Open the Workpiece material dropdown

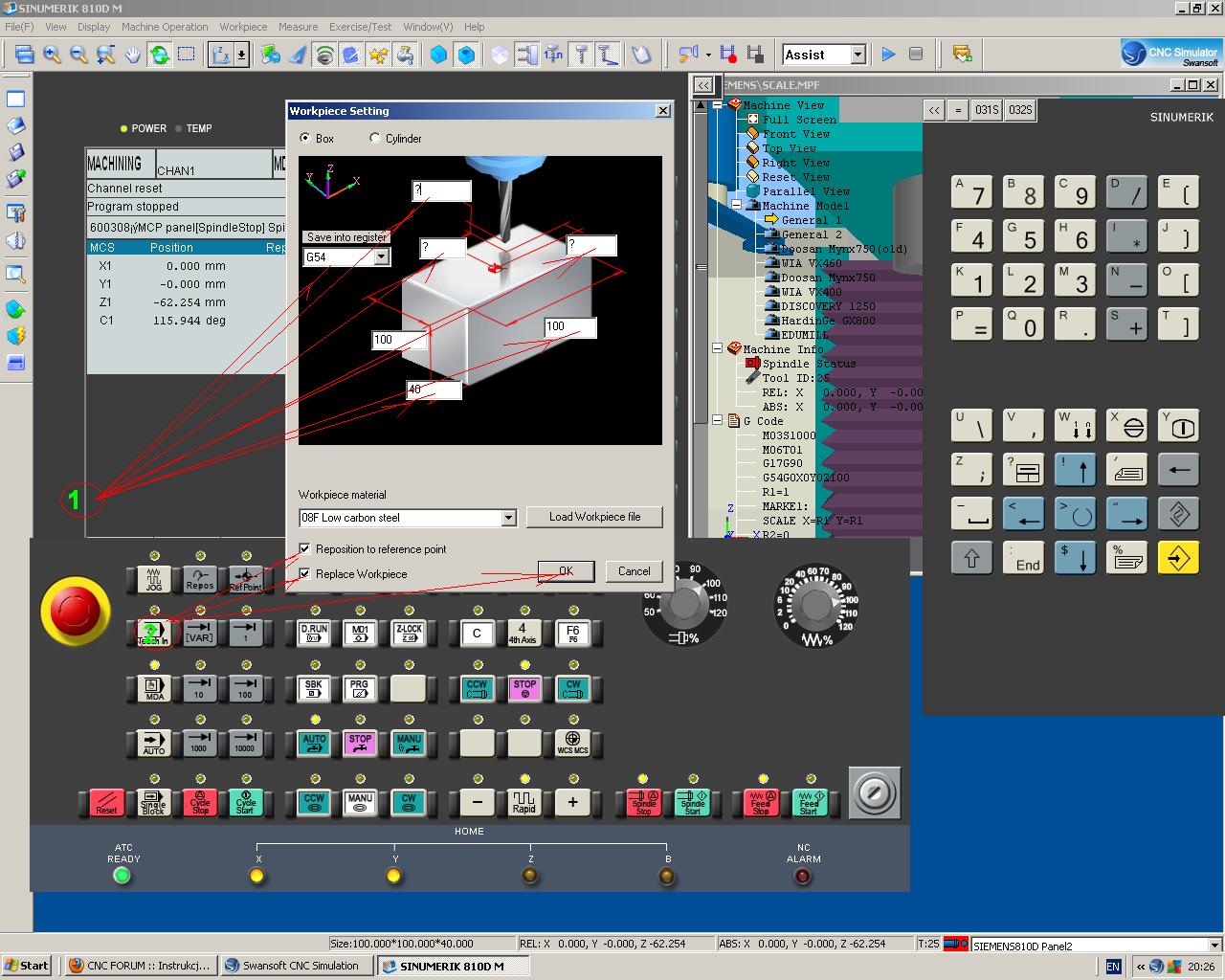[x=508, y=518]
